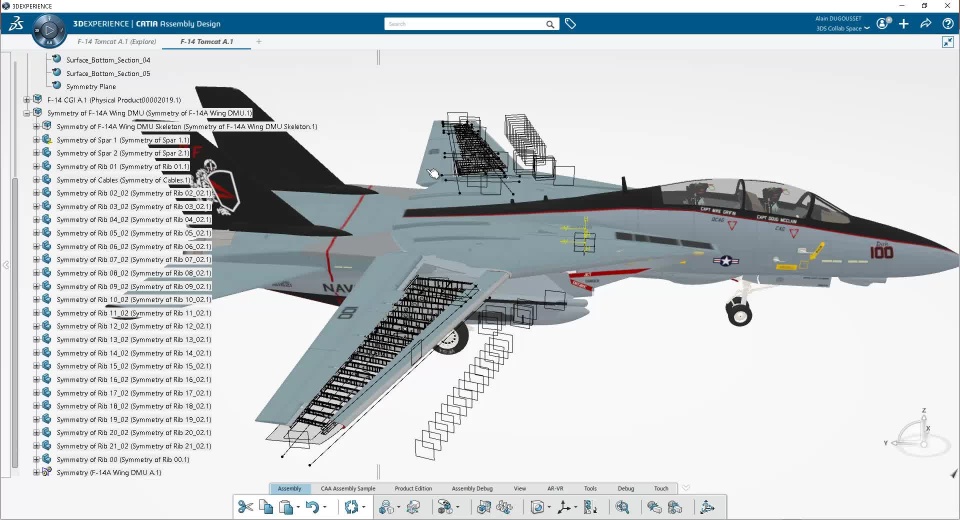Expand the action bar chevron after Touch
Screen dimensions: 960x520
[686, 488]
